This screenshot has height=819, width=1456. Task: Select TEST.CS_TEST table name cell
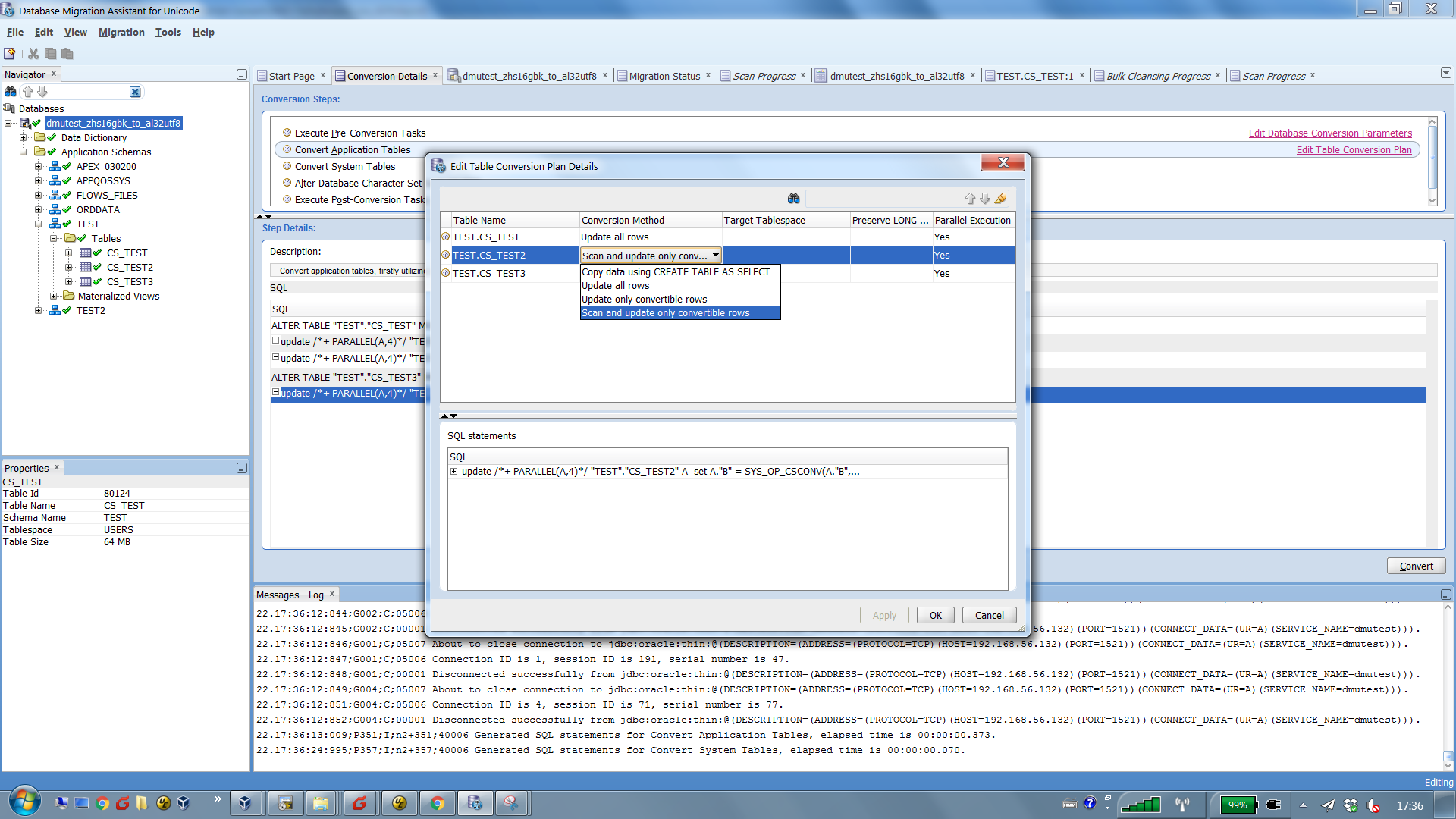point(515,237)
